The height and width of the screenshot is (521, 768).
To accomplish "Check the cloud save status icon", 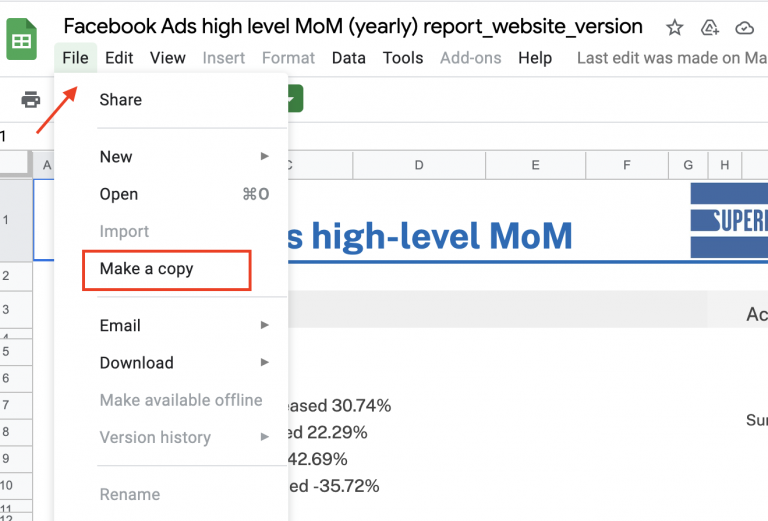I will [745, 28].
